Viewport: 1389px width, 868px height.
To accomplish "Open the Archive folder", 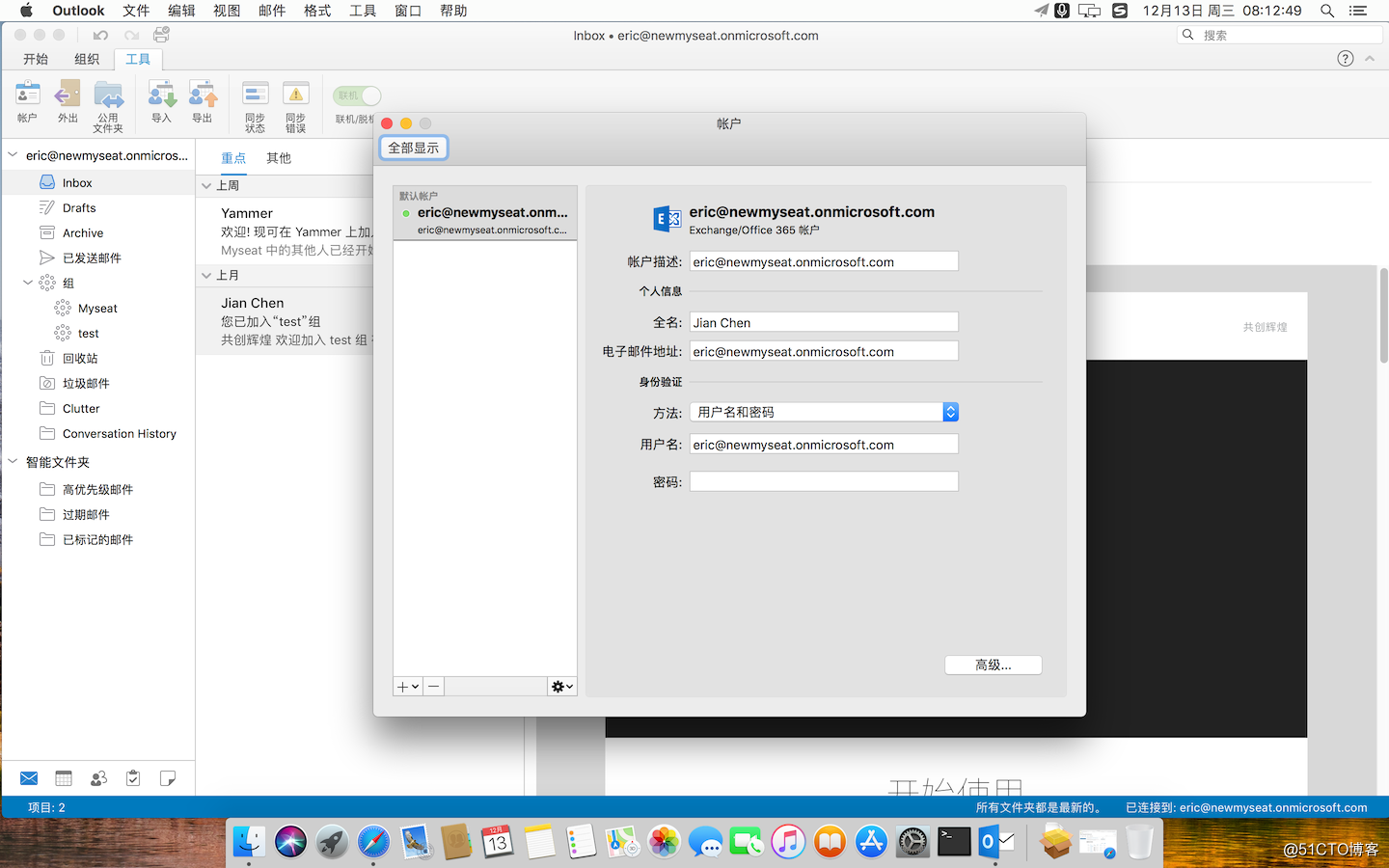I will point(97,232).
